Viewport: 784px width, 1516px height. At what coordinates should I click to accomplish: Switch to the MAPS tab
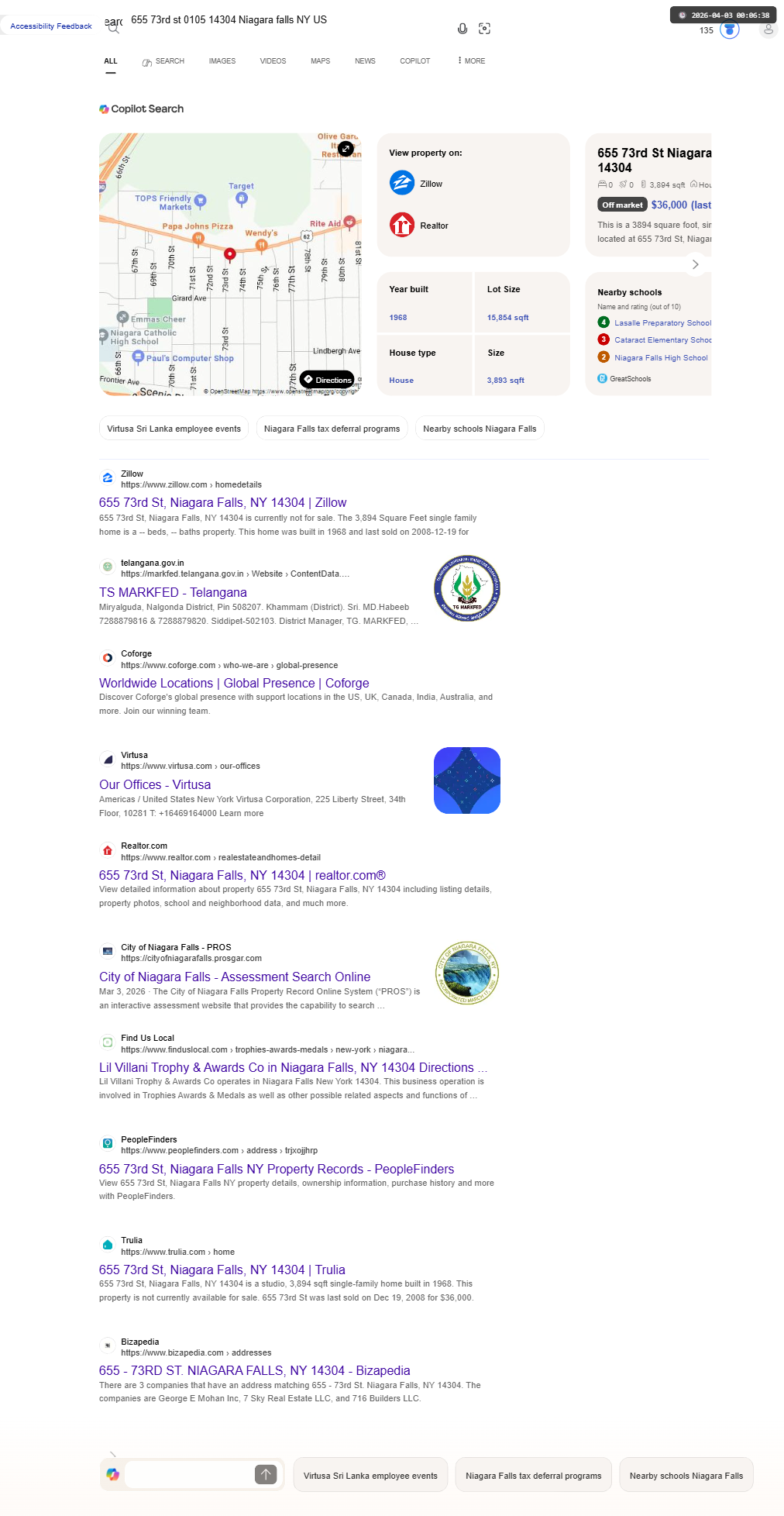pyautogui.click(x=320, y=61)
